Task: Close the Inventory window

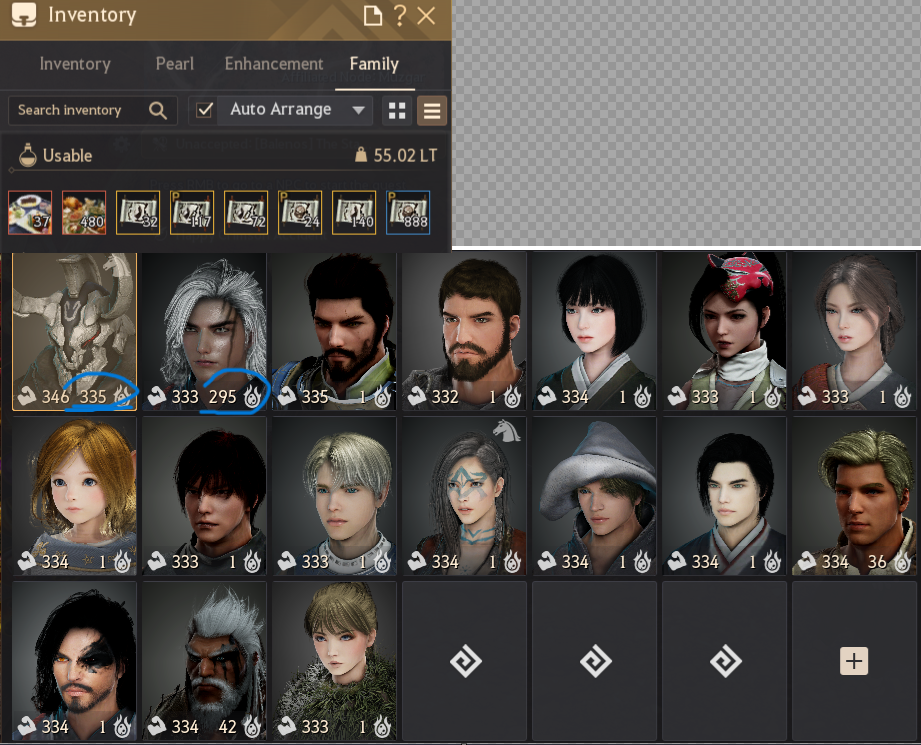Action: (426, 16)
